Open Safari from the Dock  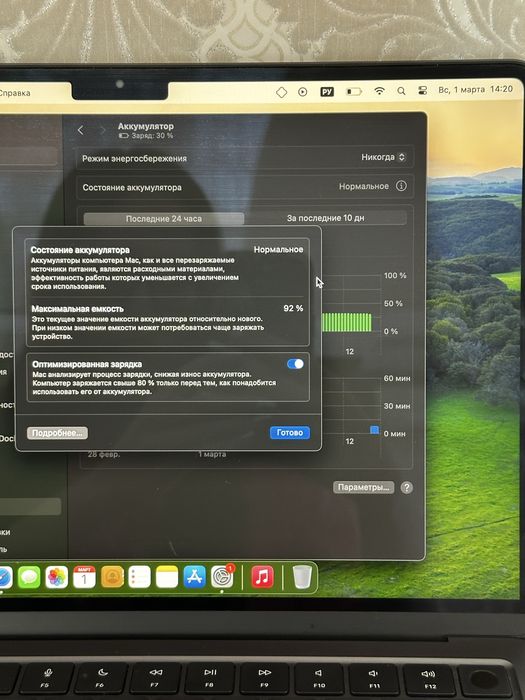click(4, 577)
